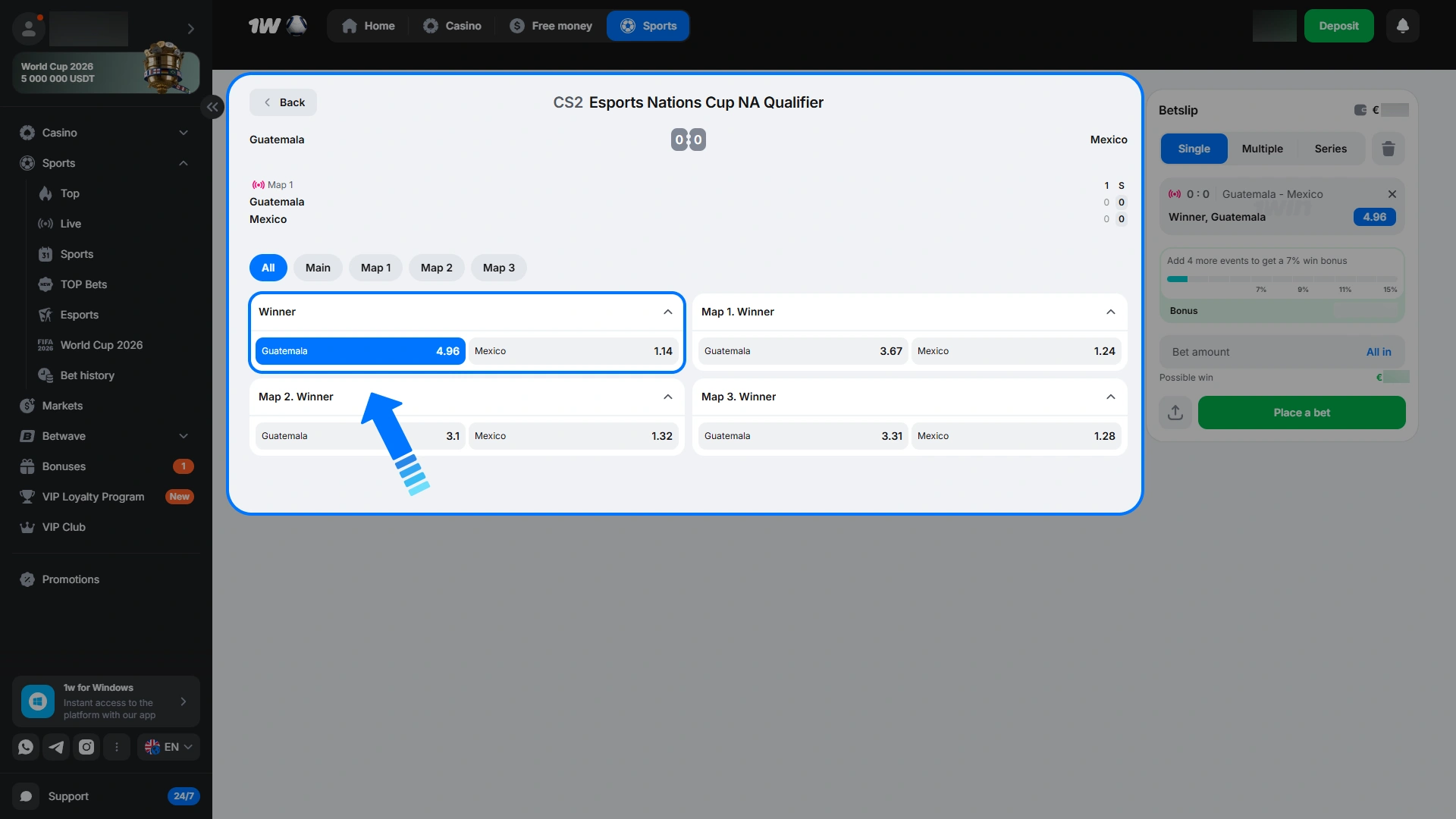The width and height of the screenshot is (1456, 819).
Task: Open Bet history in sidebar
Action: click(x=87, y=375)
